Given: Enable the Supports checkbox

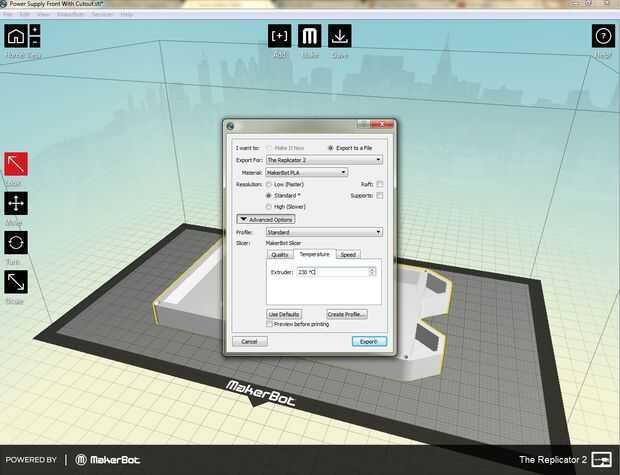Looking at the screenshot, I should click(380, 195).
